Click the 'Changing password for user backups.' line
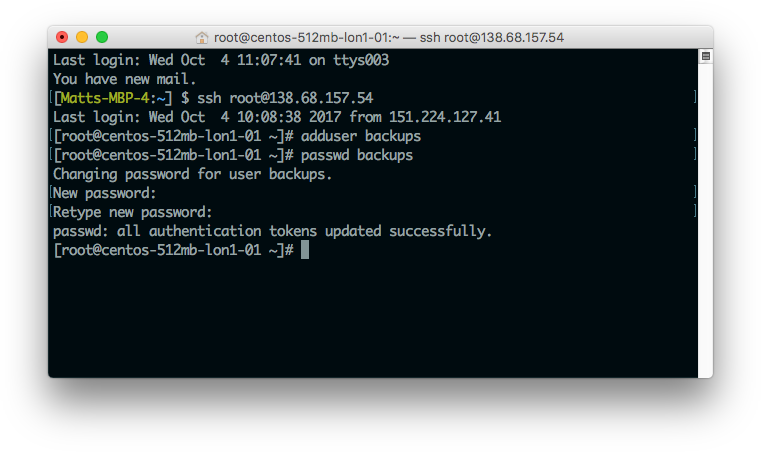The image size is (761, 452). pyautogui.click(x=192, y=174)
